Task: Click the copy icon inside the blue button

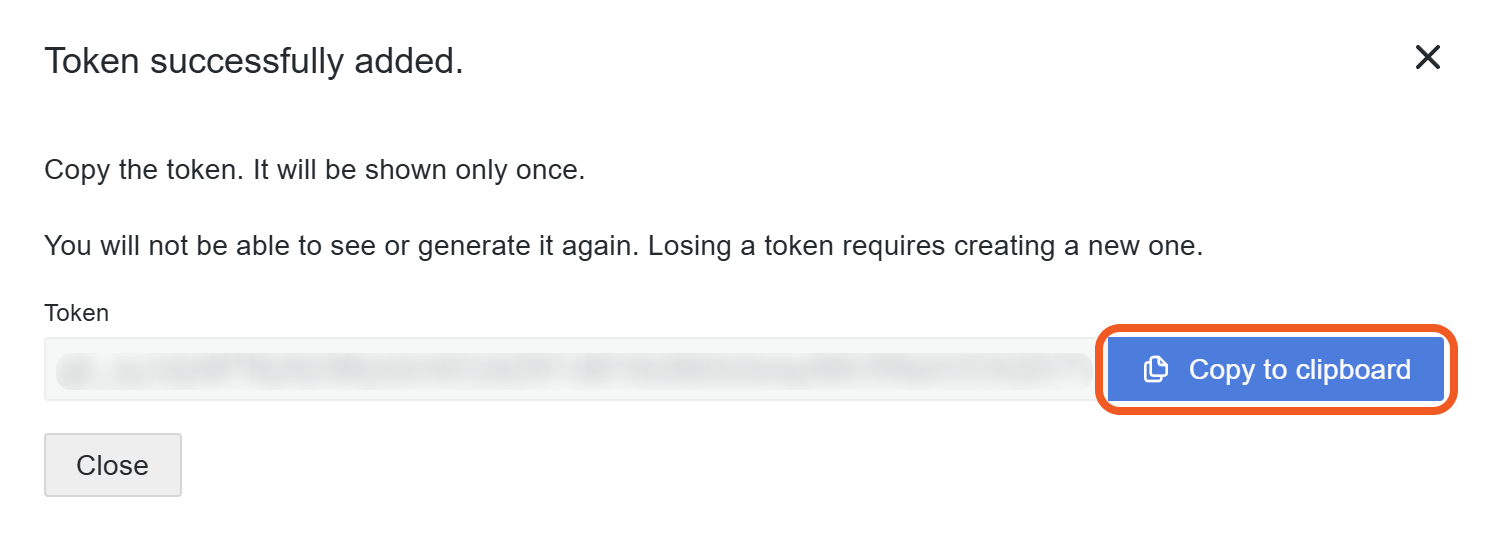Action: pyautogui.click(x=1155, y=369)
